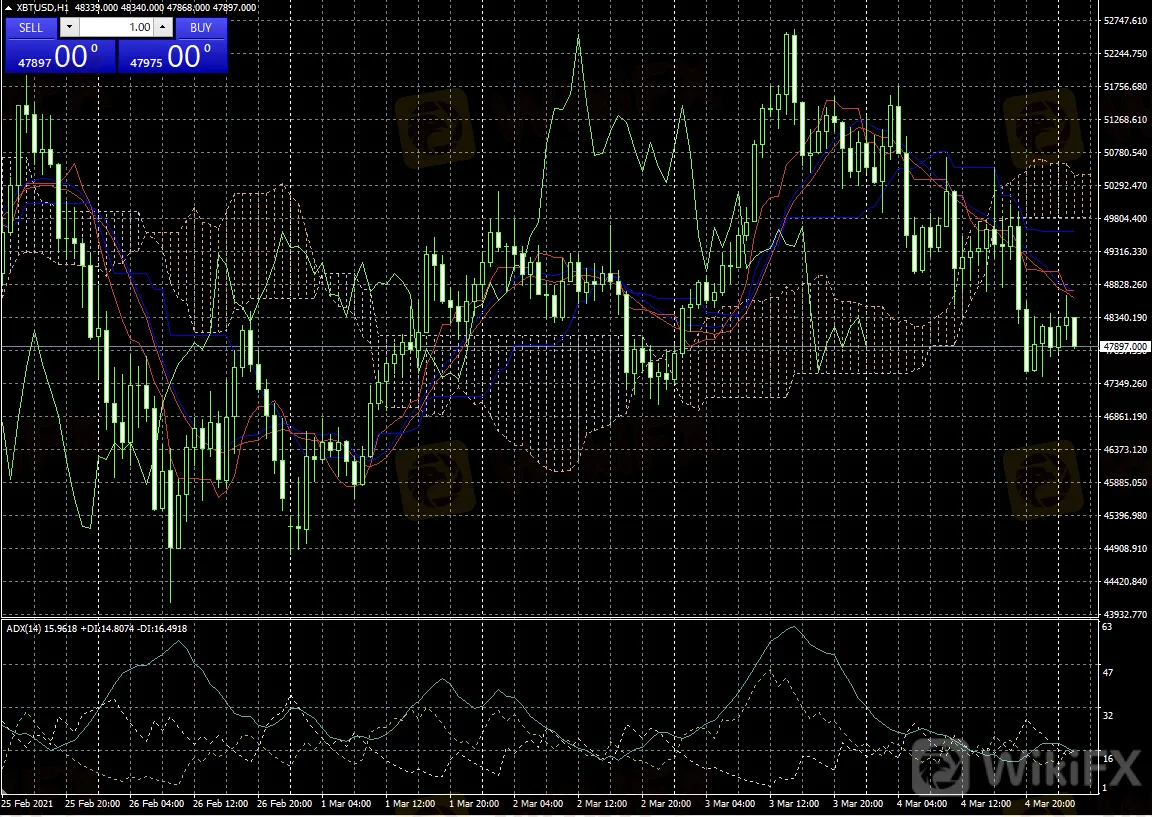Click the current price marker 47897.000 on the price axis
This screenshot has width=1152, height=817.
click(x=1125, y=346)
